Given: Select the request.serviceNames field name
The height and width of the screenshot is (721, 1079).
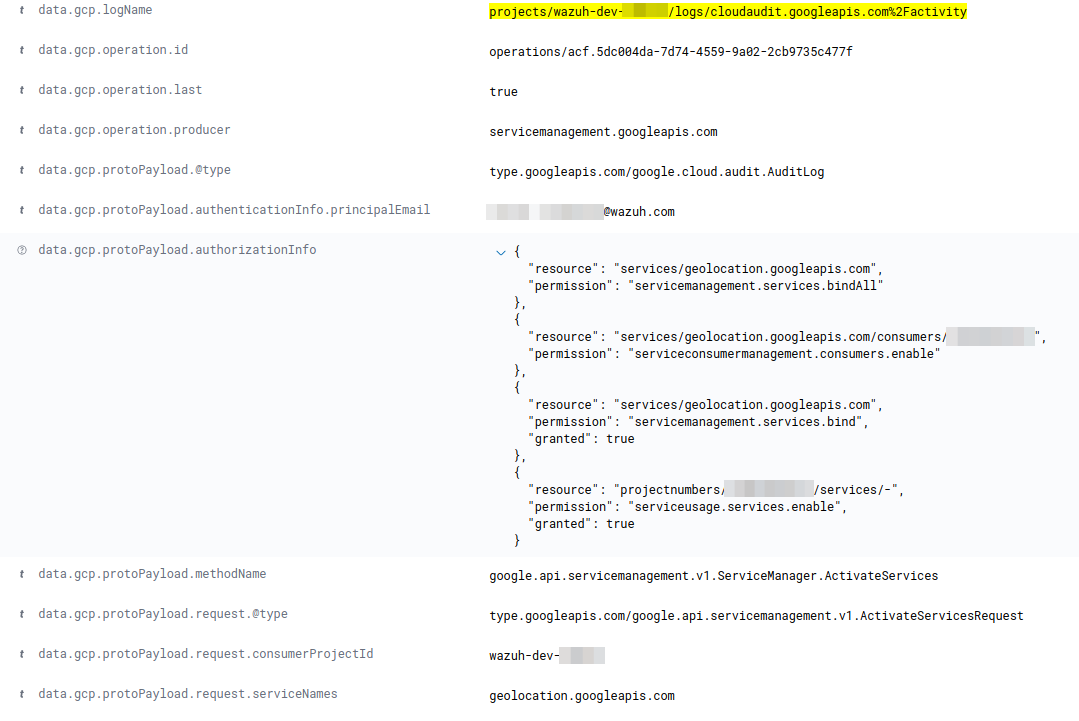Looking at the screenshot, I should (x=188, y=694).
